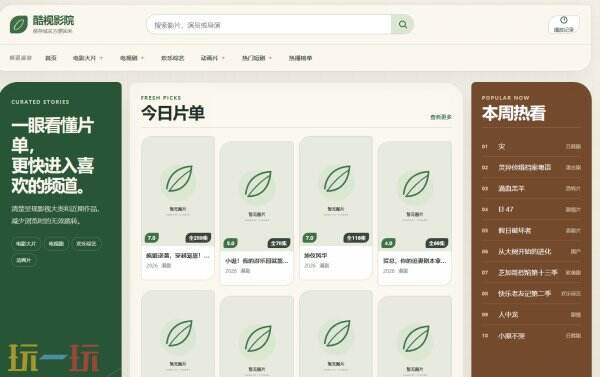The height and width of the screenshot is (377, 600).
Task: Select the 欢乐综艺 tag pill in green panel
Action: pos(86,244)
